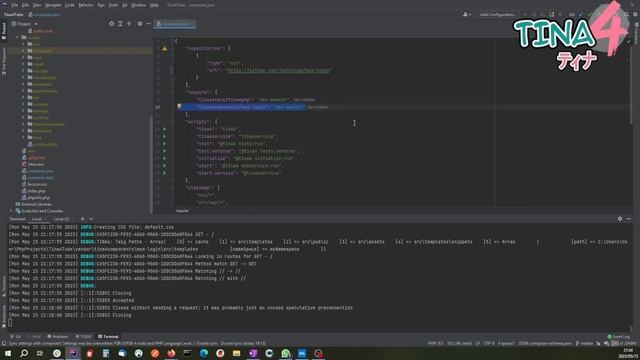The image size is (640, 360).
Task: Open the Tools menu
Action: tap(113, 5)
